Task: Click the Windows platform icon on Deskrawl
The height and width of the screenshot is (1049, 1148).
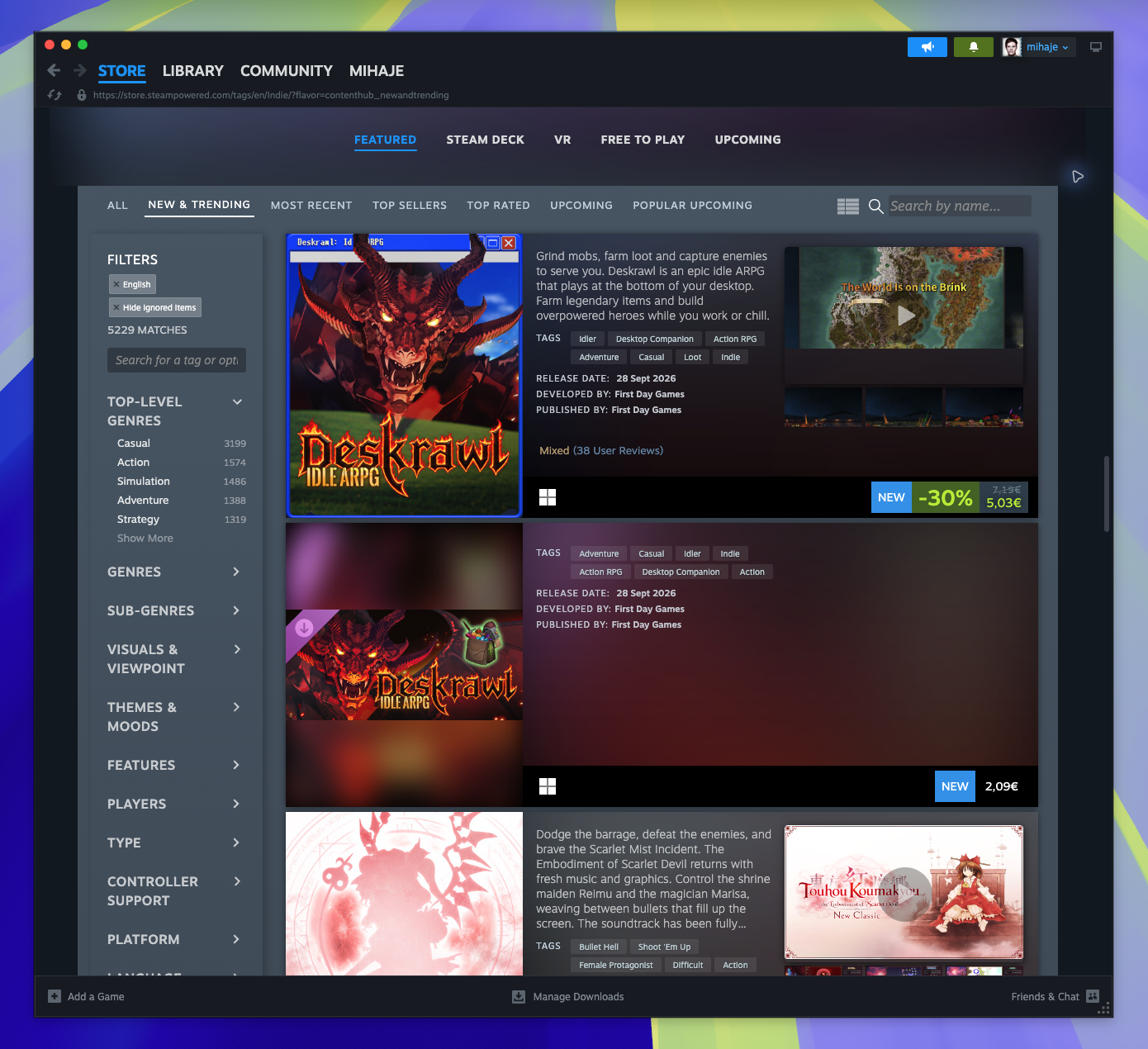Action: [x=548, y=497]
